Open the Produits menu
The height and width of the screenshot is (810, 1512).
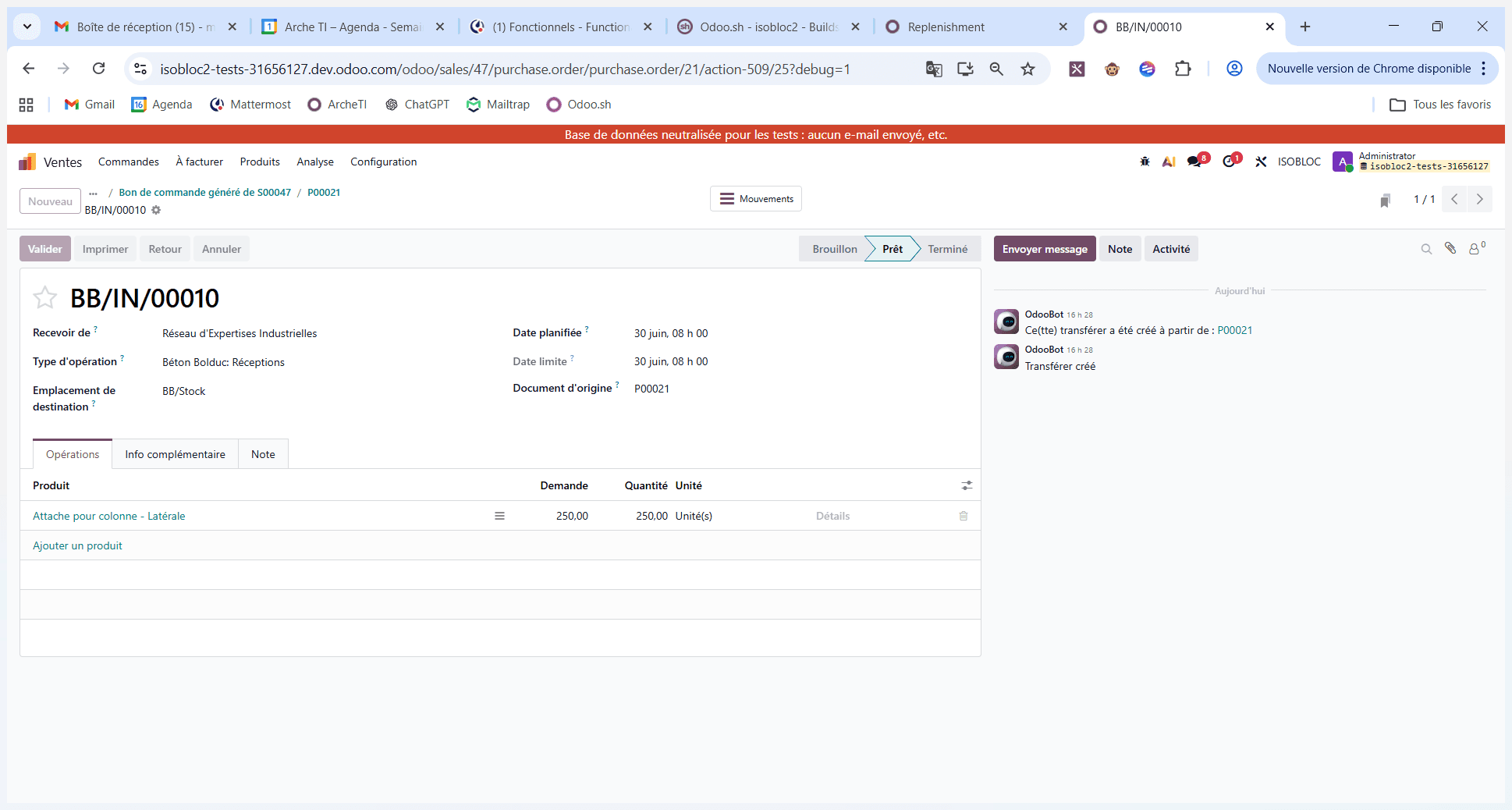tap(260, 162)
